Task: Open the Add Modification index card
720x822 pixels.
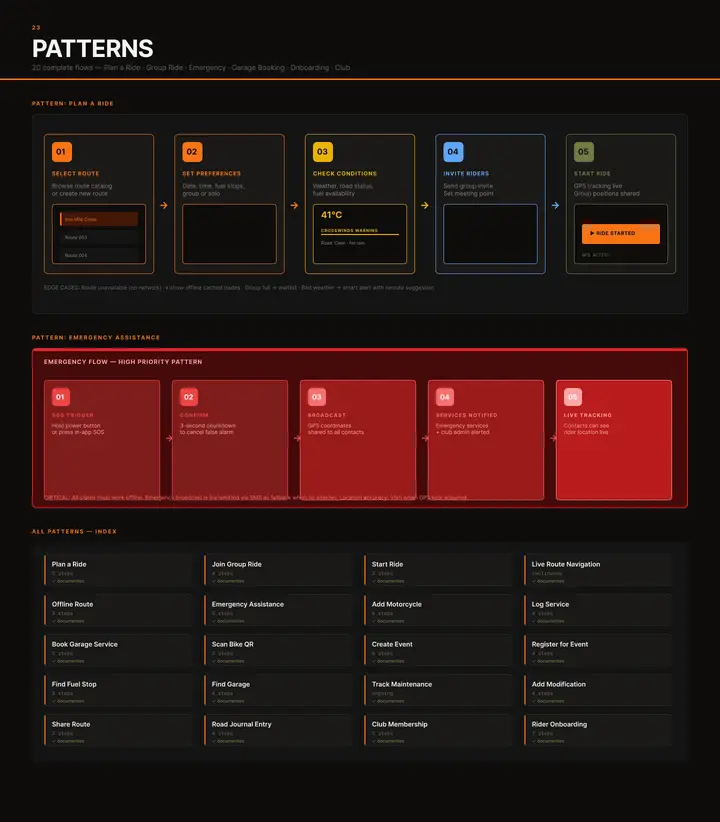Action: point(598,690)
